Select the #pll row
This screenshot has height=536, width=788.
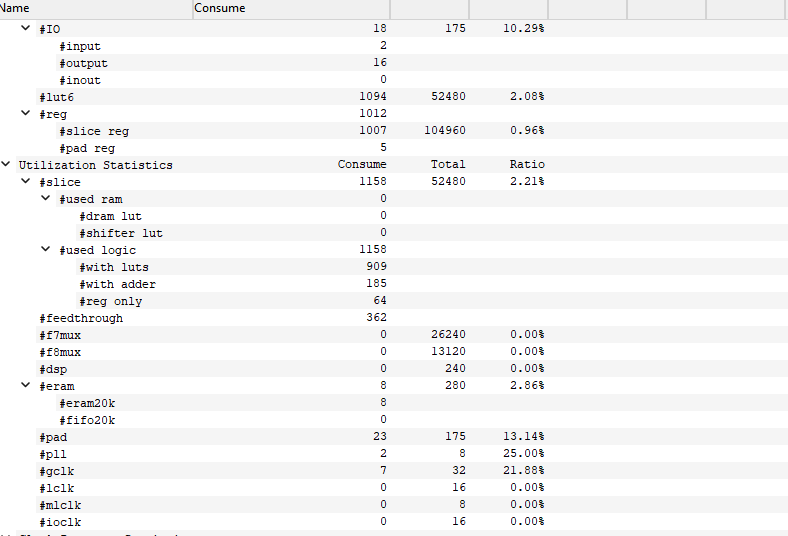tap(53, 454)
